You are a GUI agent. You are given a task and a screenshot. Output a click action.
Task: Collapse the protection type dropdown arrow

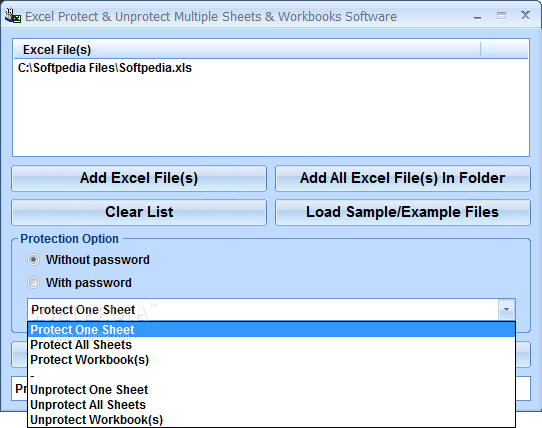[506, 309]
